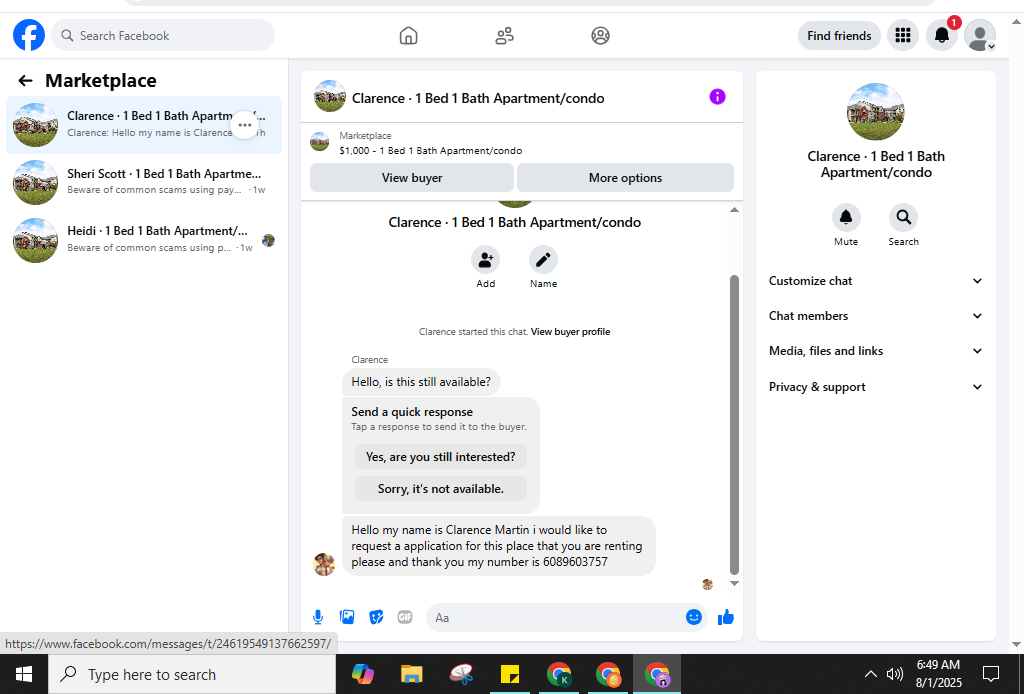Viewport: 1024px width, 694px height.
Task: Search in conversation using magnifier icon
Action: tap(903, 217)
